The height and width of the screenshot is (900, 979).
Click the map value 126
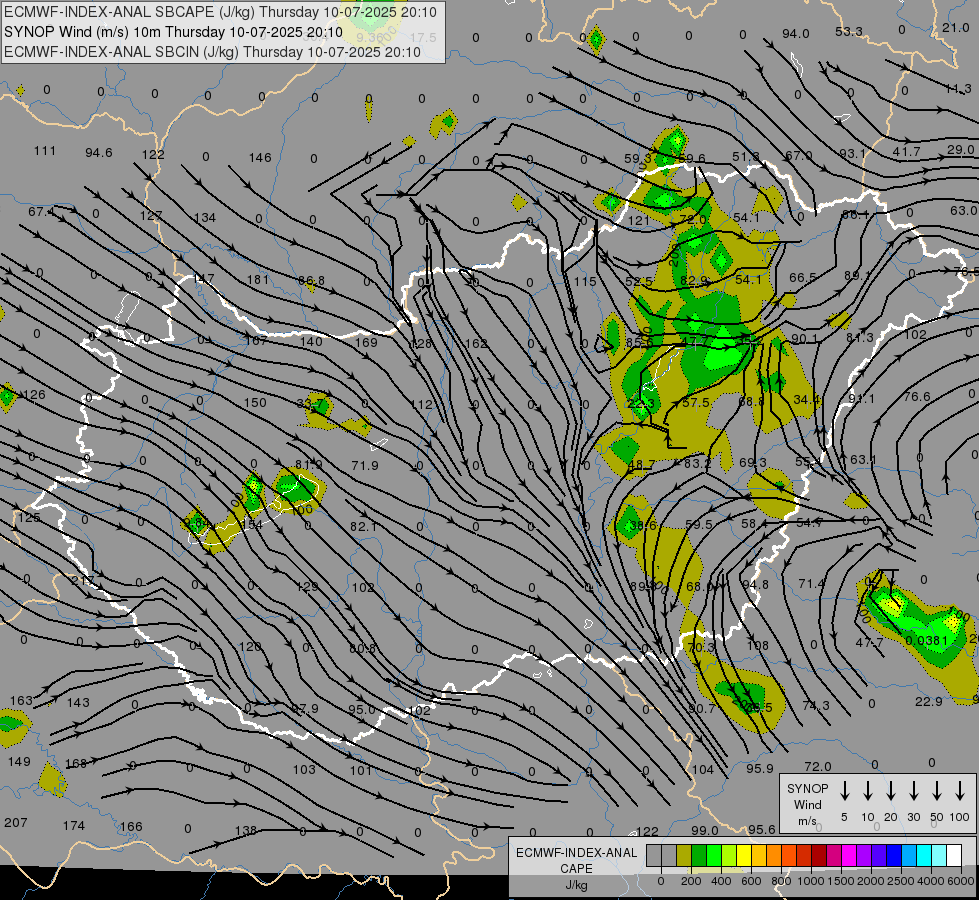click(x=34, y=395)
